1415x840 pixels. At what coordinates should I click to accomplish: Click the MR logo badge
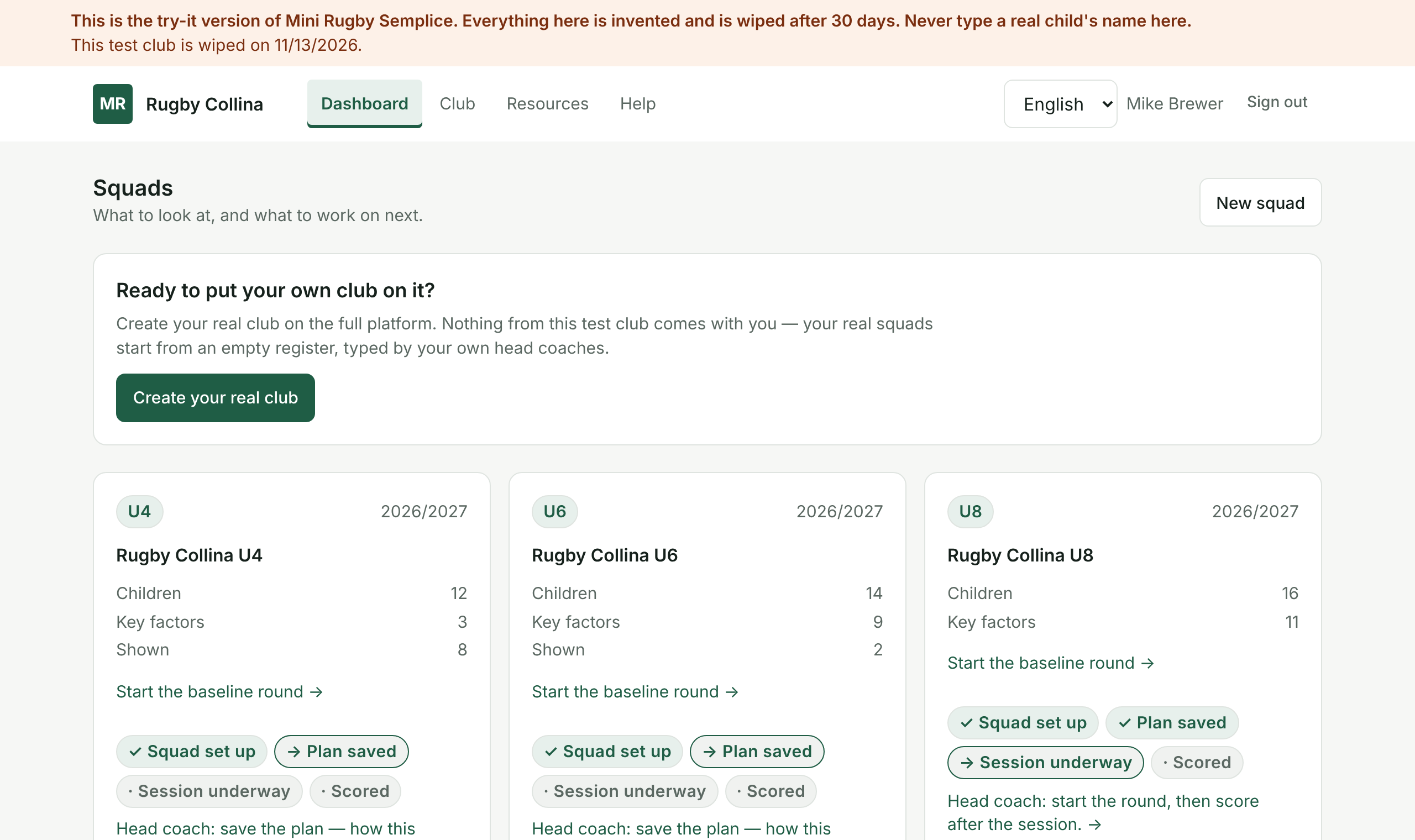(113, 103)
